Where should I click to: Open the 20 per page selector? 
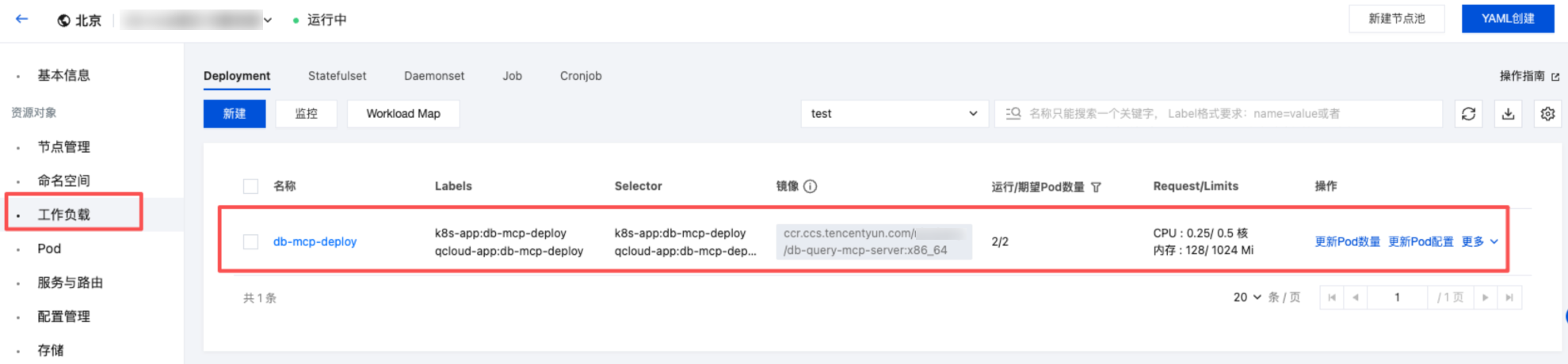[1247, 298]
